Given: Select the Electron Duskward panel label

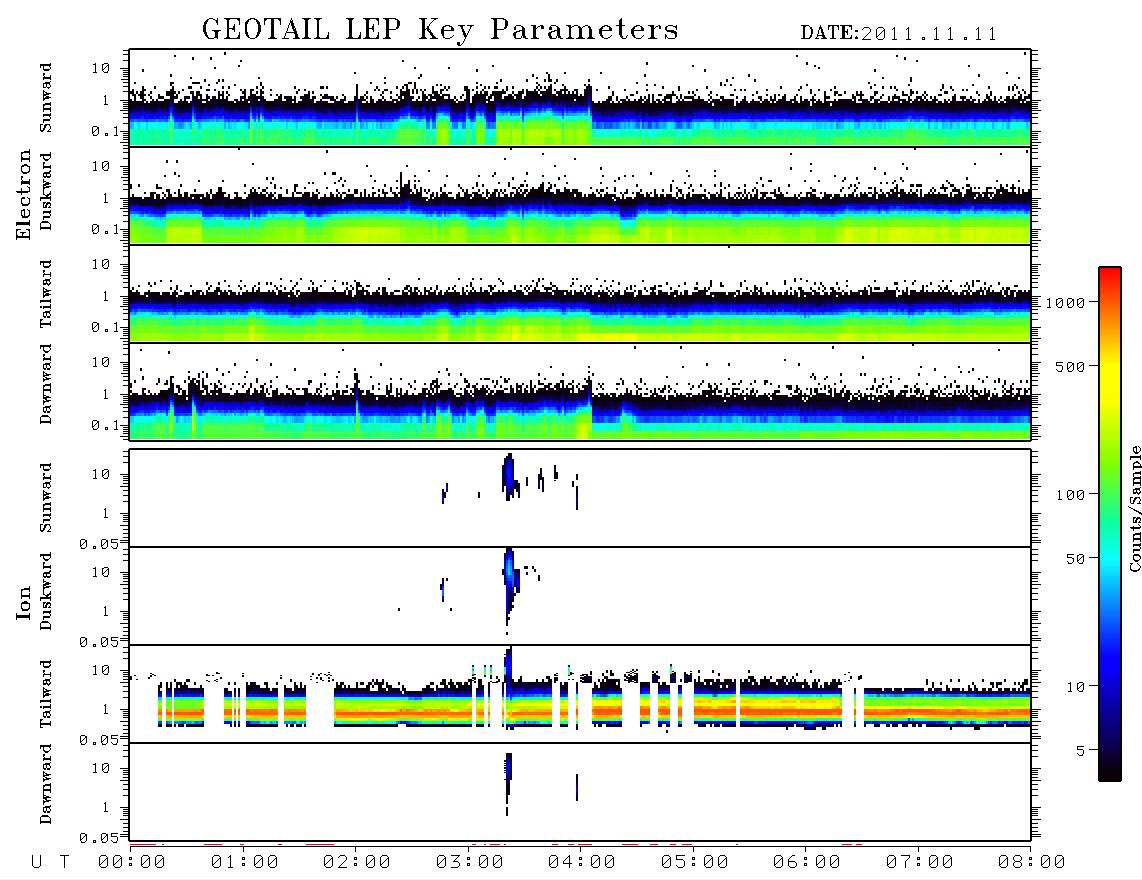Looking at the screenshot, I should pyautogui.click(x=46, y=191).
